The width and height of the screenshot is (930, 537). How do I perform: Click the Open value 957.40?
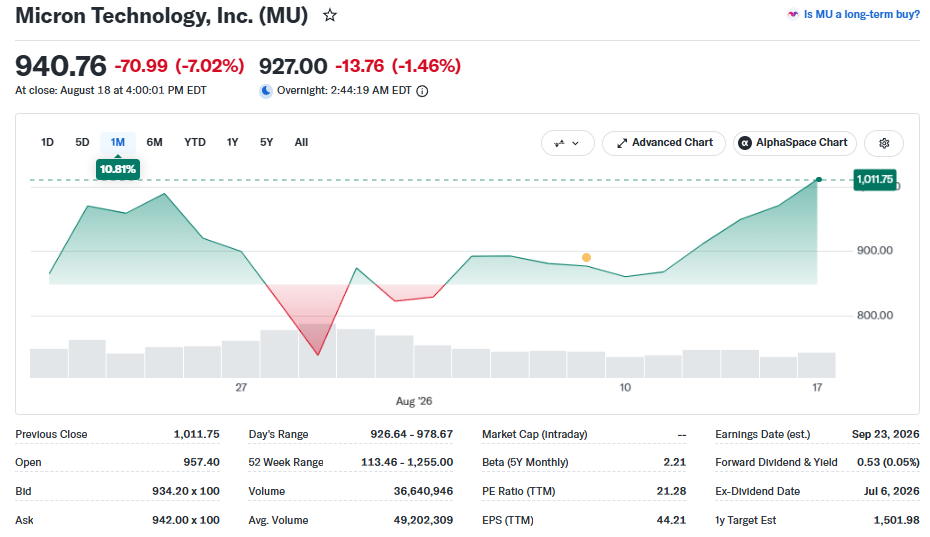(201, 462)
